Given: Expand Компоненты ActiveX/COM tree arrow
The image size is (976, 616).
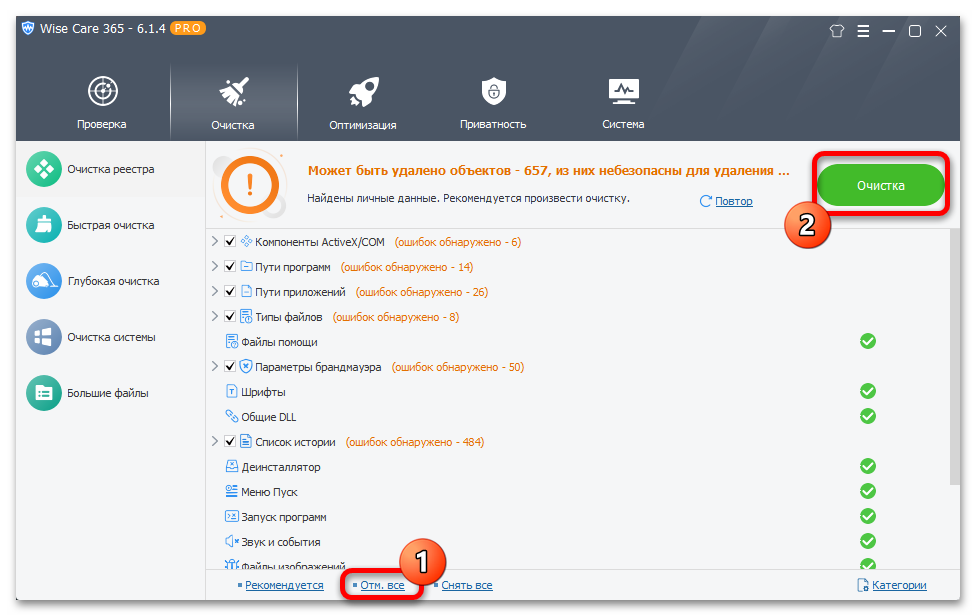Looking at the screenshot, I should [215, 241].
